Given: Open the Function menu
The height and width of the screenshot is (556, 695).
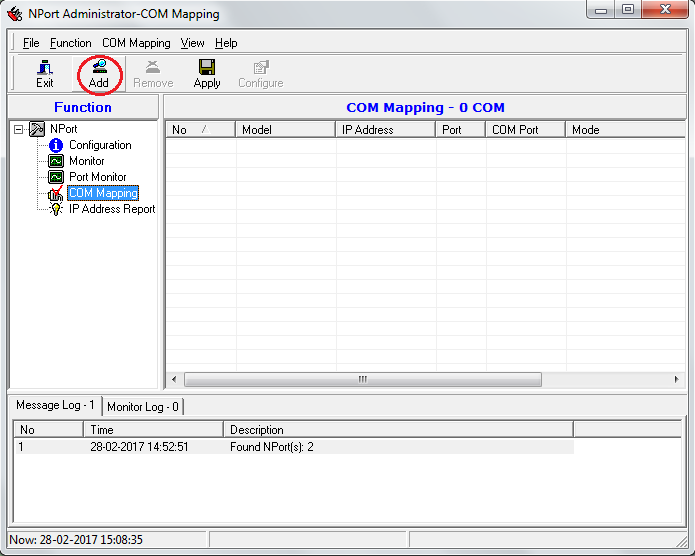Looking at the screenshot, I should (x=70, y=43).
